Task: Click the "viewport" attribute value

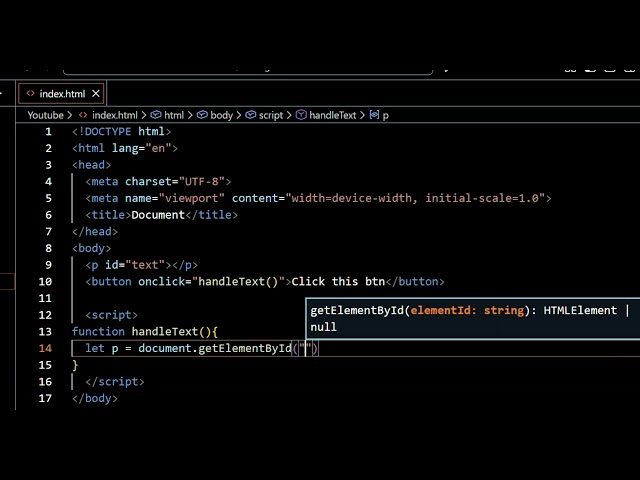Action: 192,198
